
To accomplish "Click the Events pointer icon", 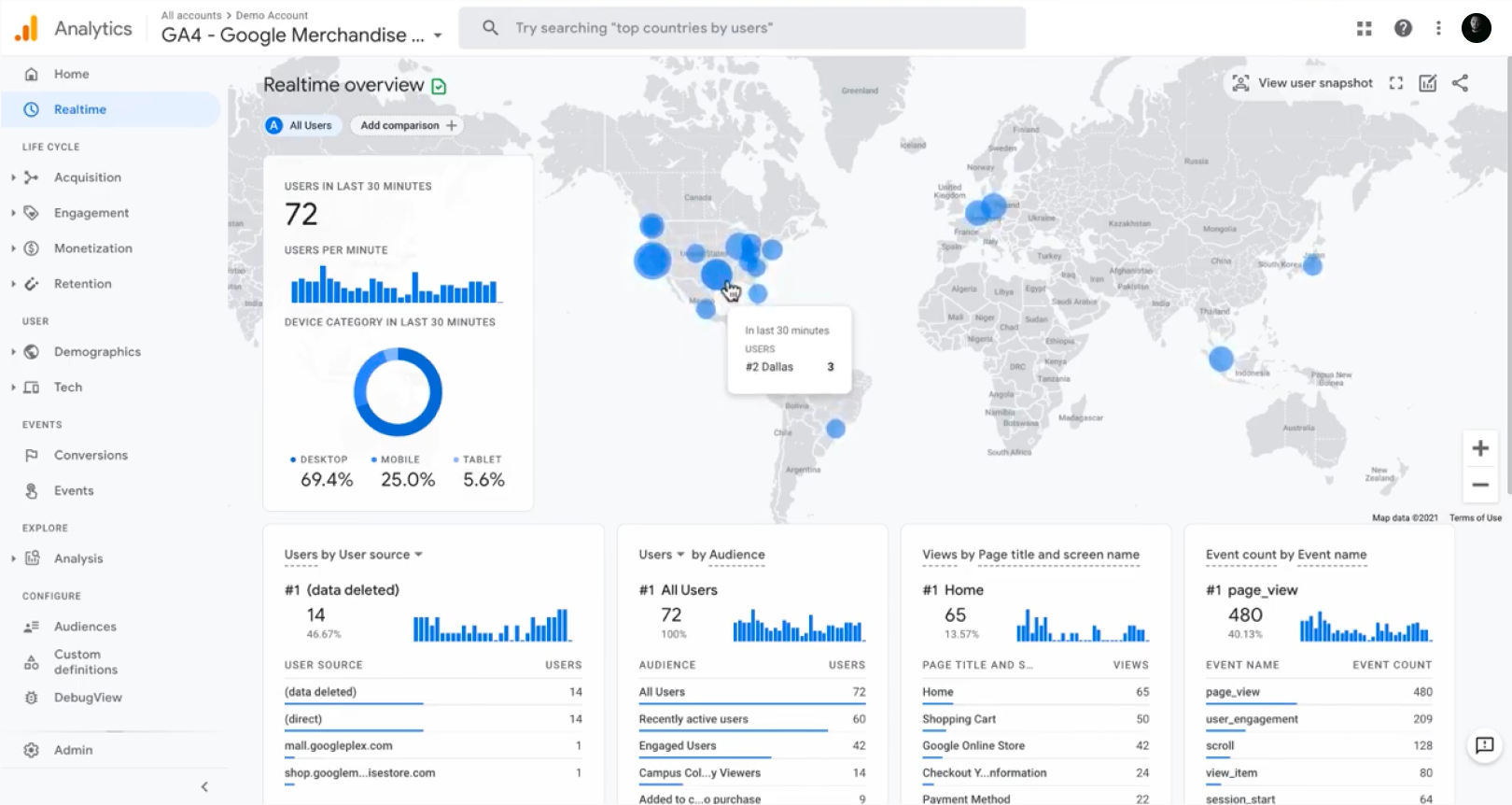I will click(31, 491).
